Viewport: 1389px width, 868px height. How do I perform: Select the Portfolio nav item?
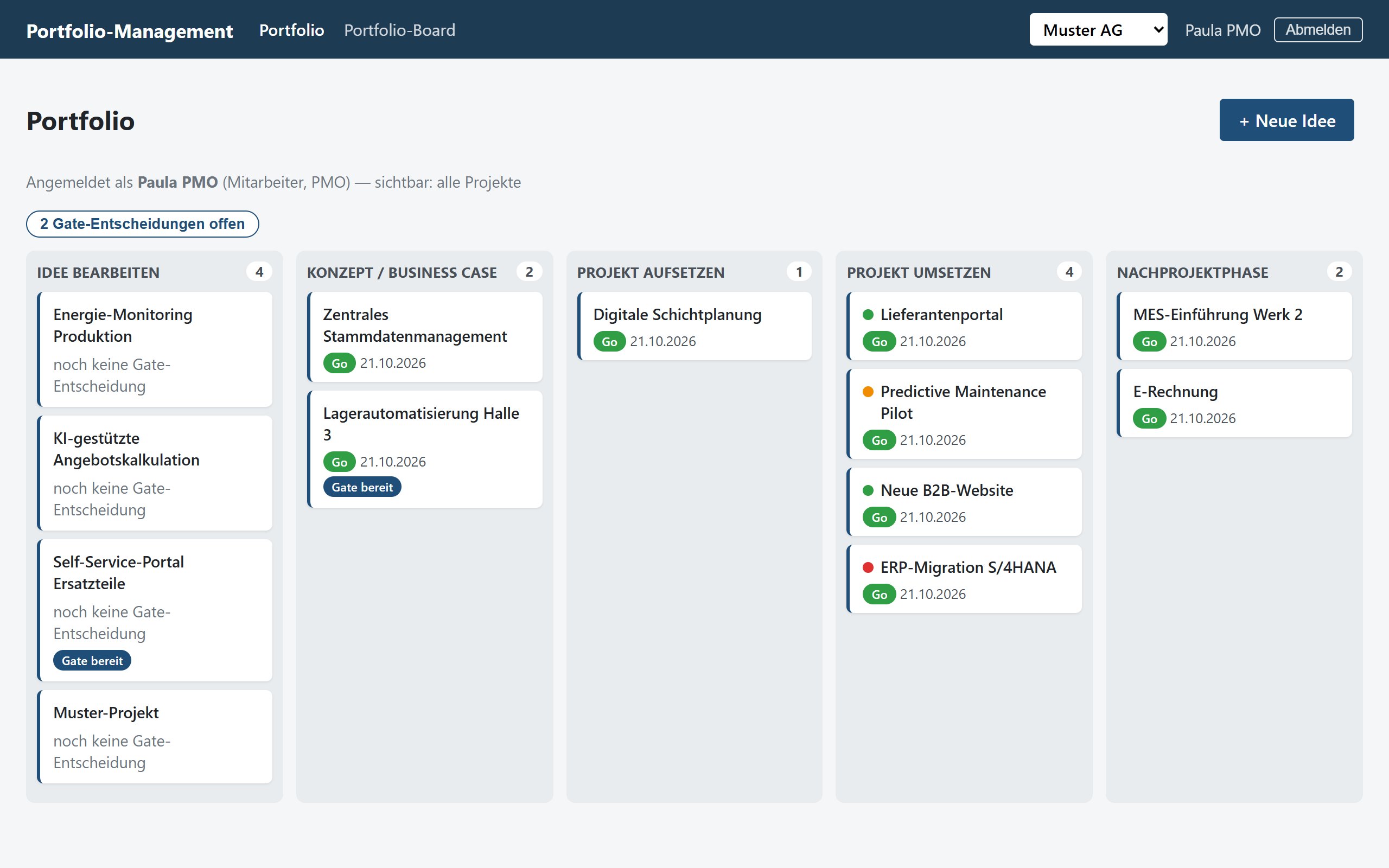pyautogui.click(x=291, y=30)
